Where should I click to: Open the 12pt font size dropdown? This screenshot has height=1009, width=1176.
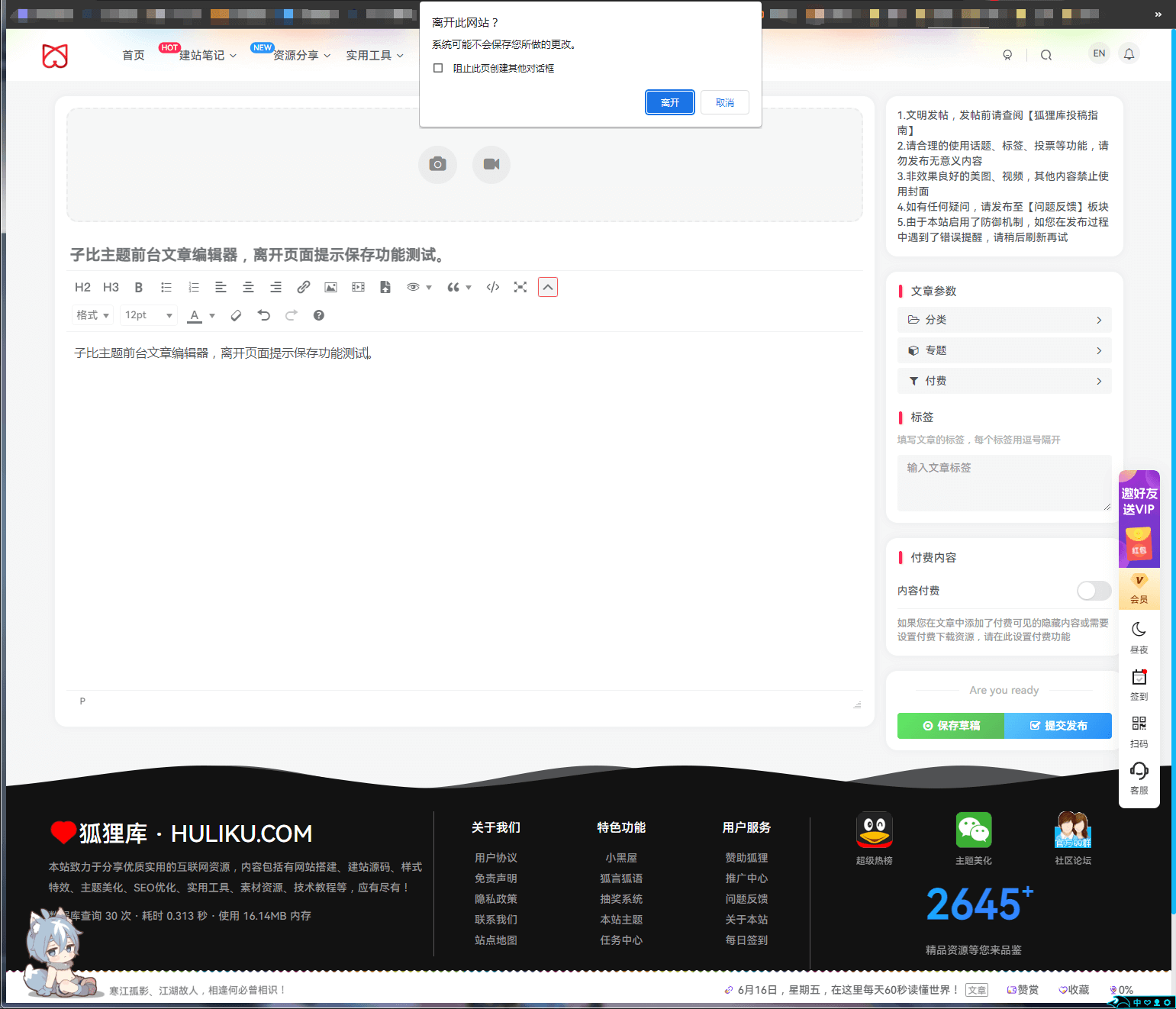point(147,314)
